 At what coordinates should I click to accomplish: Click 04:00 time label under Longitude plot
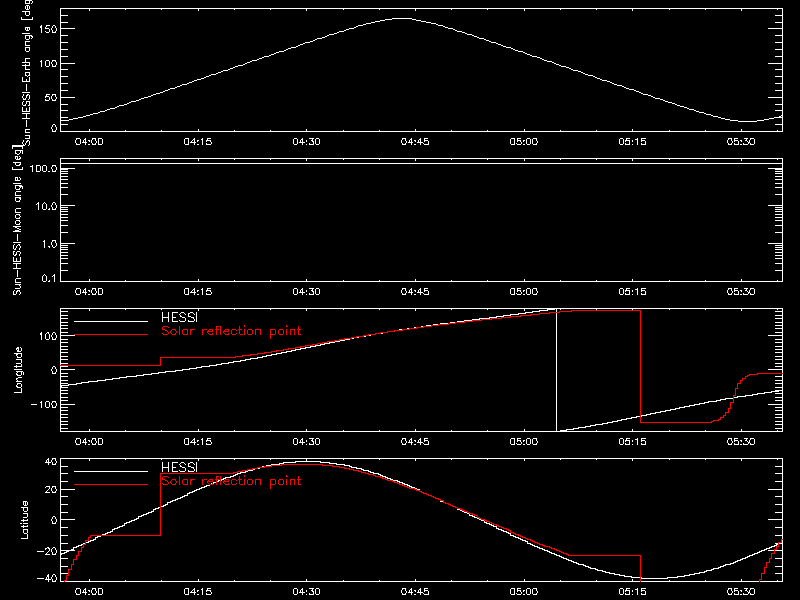[x=89, y=442]
